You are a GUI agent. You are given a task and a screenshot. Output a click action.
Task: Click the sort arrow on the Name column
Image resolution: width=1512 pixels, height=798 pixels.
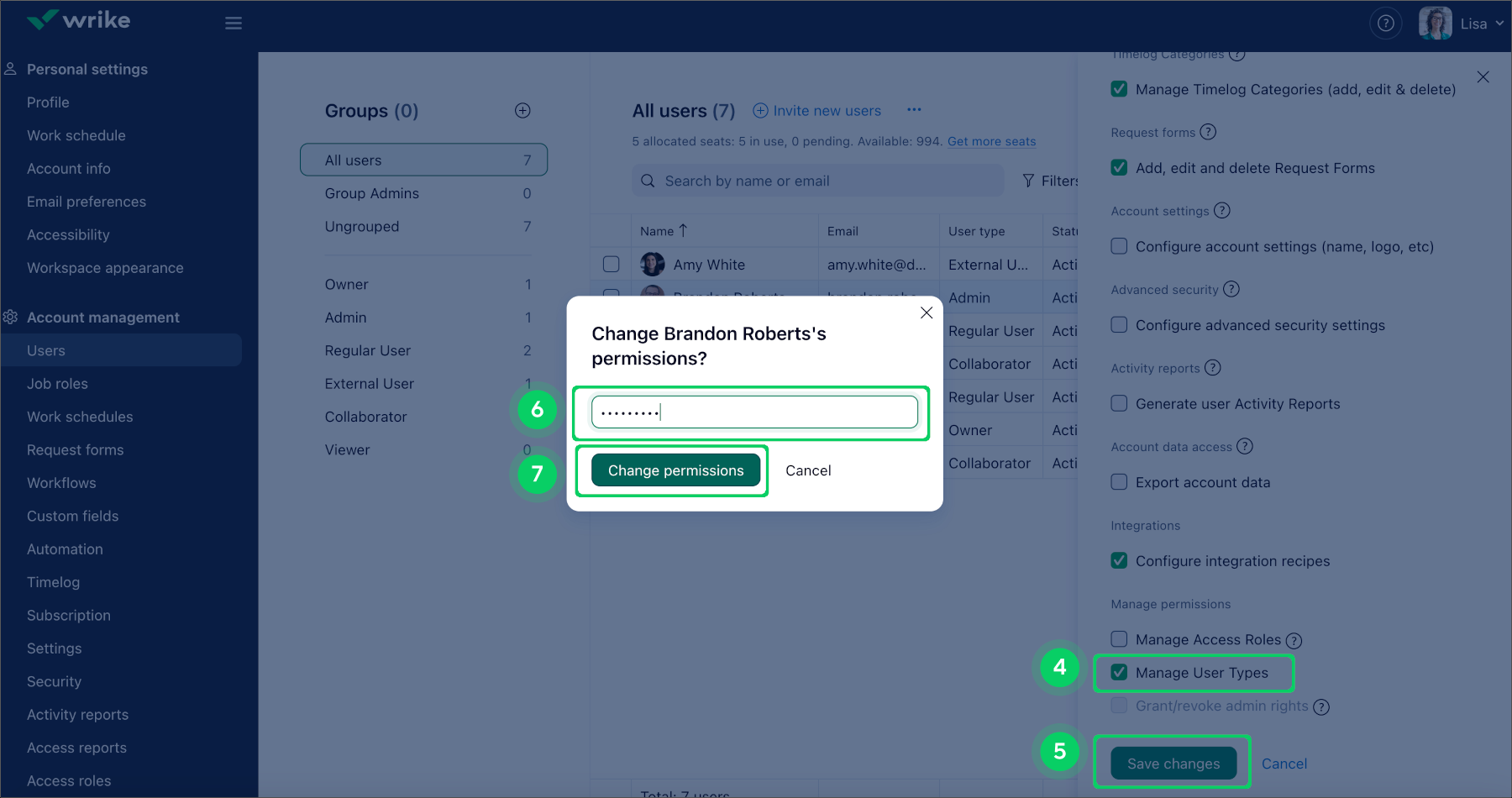pyautogui.click(x=681, y=229)
